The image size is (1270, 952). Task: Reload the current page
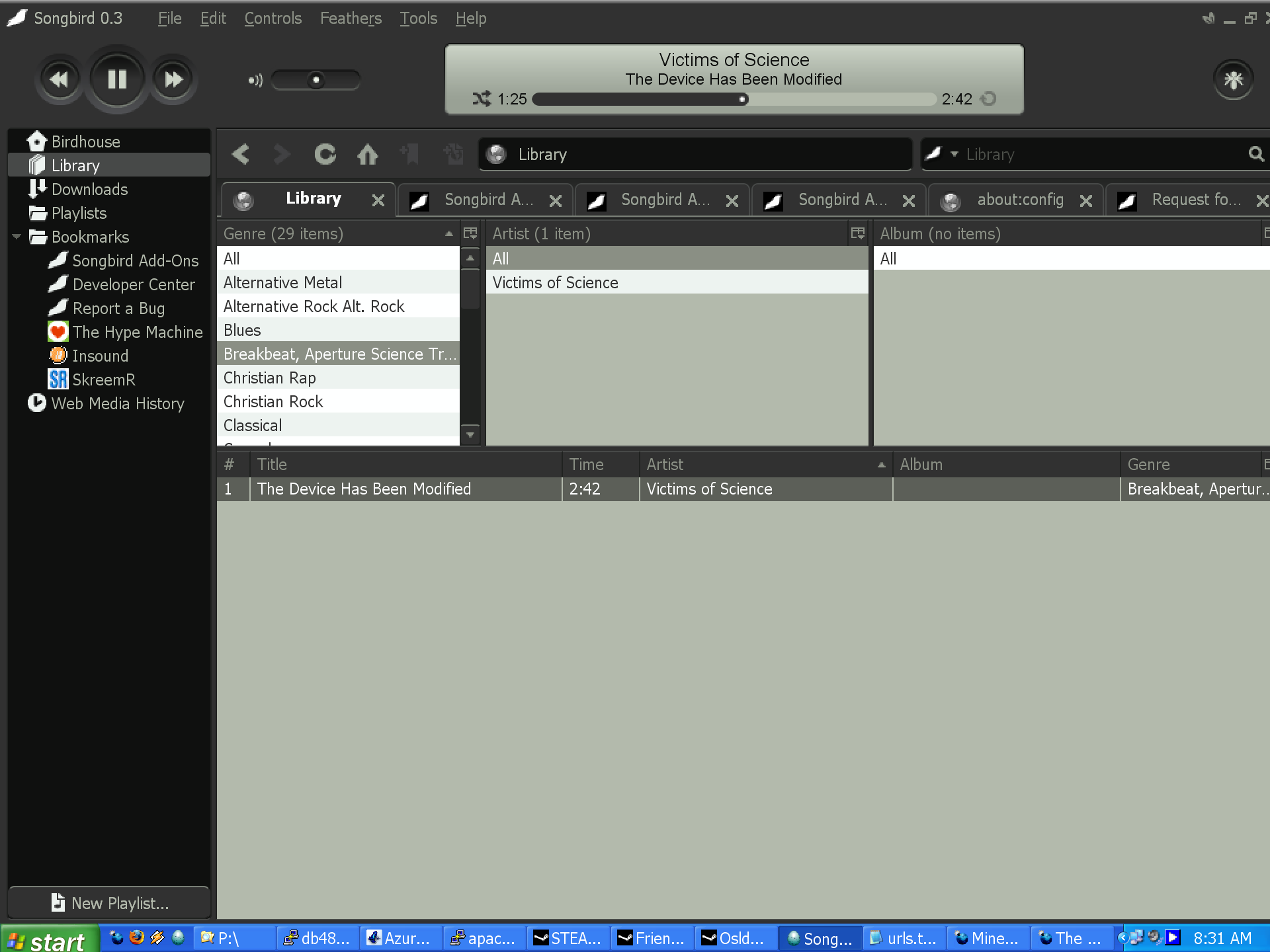(x=325, y=154)
